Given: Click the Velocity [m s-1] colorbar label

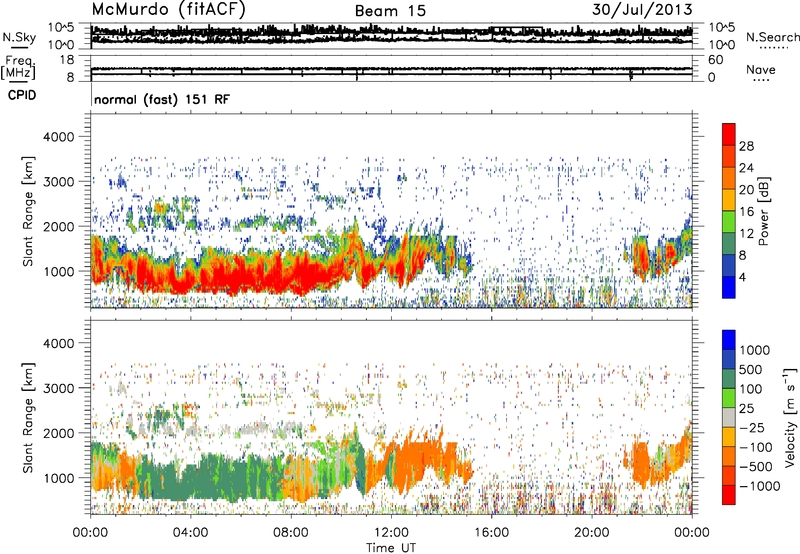Looking at the screenshot, I should click(x=790, y=417).
